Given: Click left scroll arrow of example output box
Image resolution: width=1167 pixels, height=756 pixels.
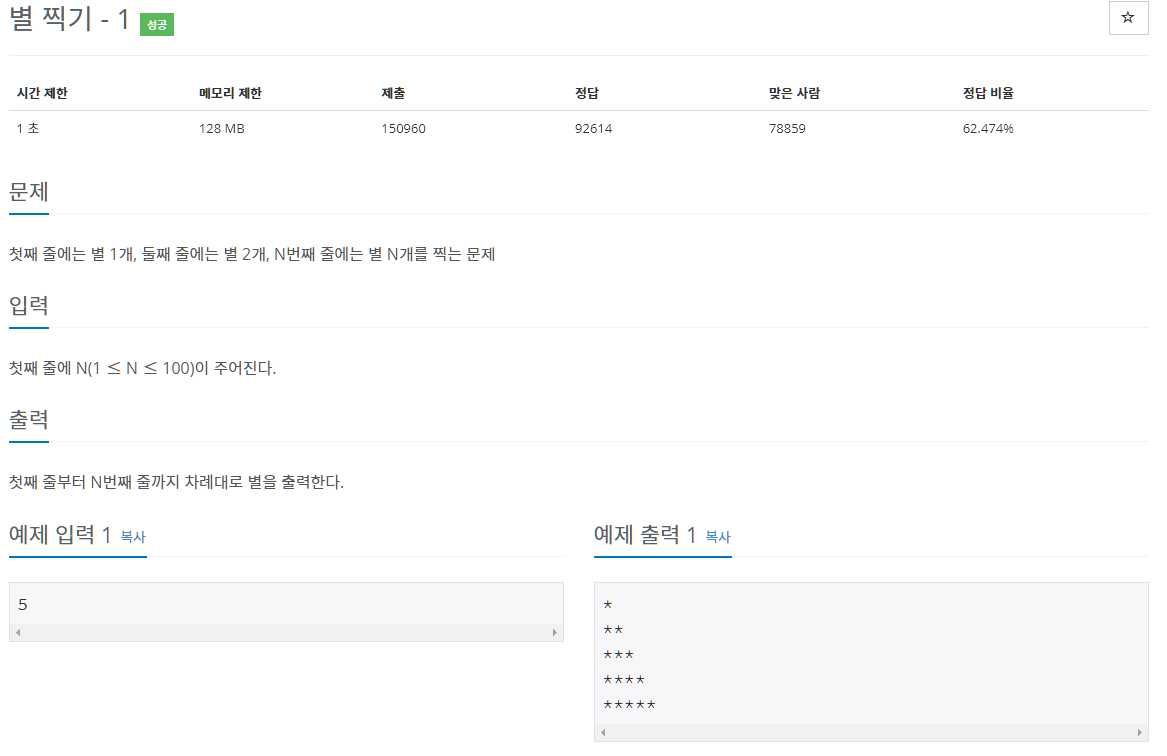Looking at the screenshot, I should pyautogui.click(x=603, y=732).
